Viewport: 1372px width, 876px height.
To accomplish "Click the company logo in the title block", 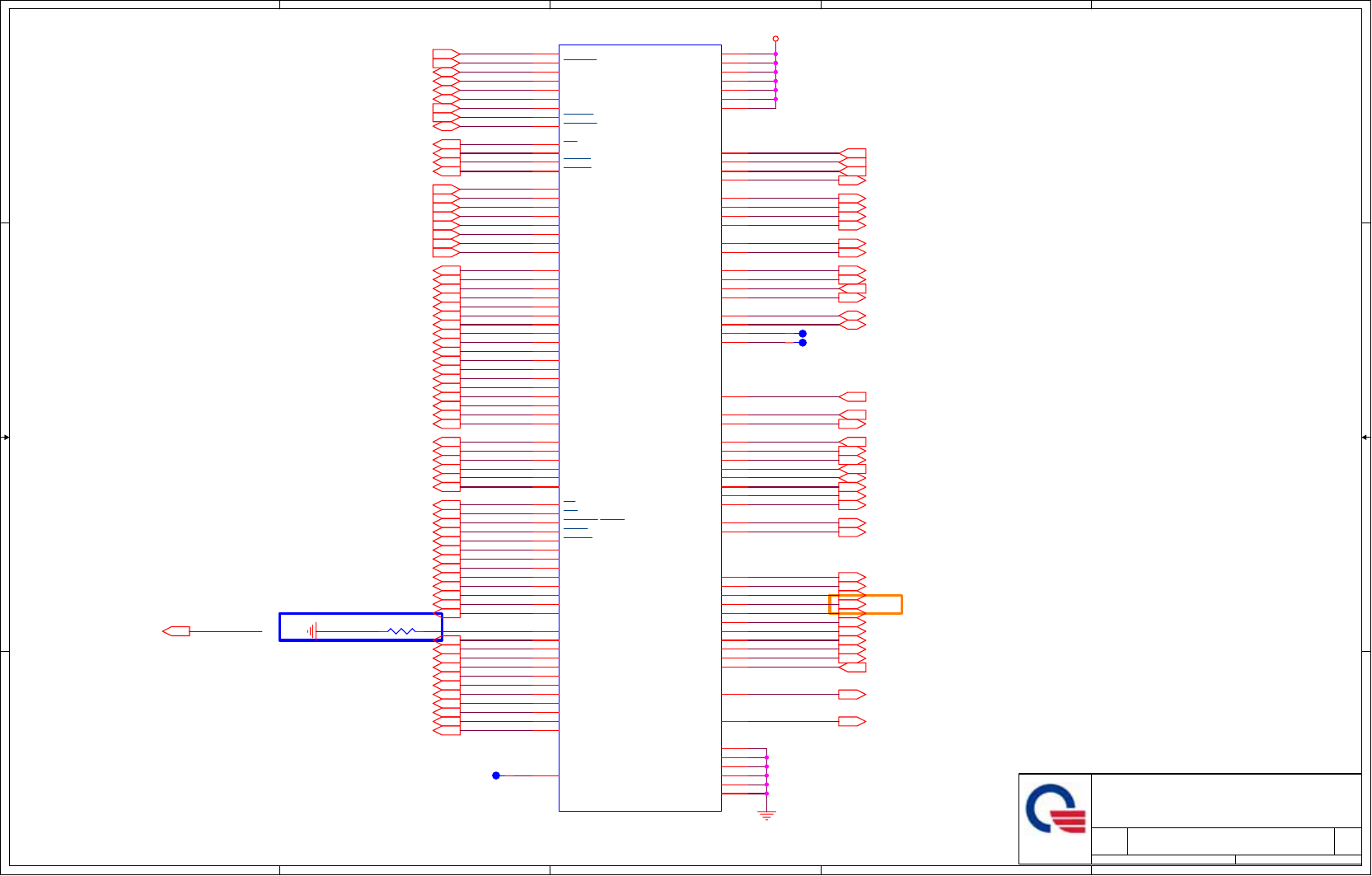I will [1056, 808].
